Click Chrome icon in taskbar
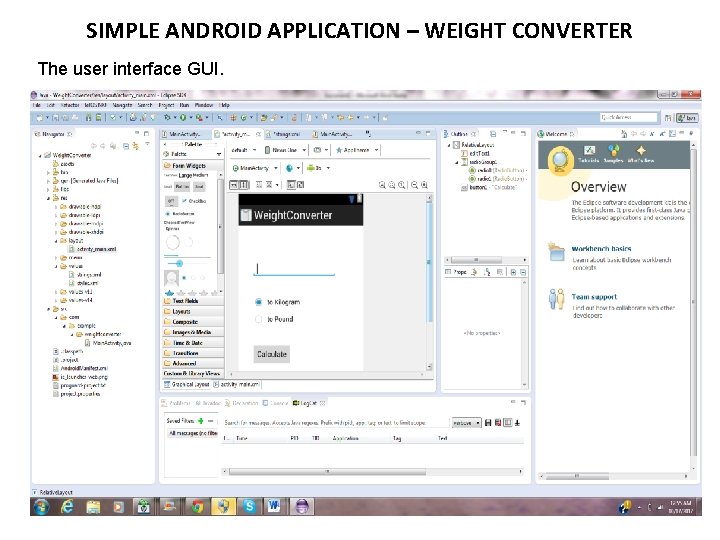This screenshot has width=720, height=540. coord(197,506)
